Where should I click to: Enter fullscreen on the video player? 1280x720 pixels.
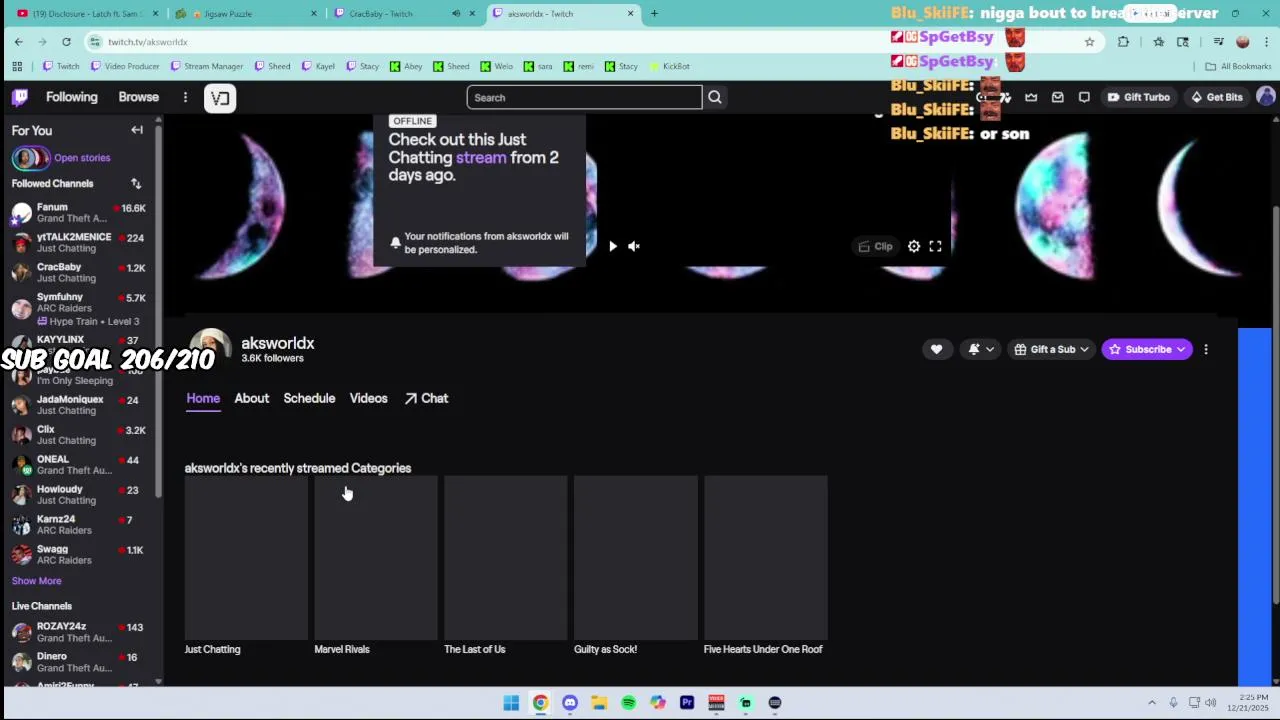(935, 246)
